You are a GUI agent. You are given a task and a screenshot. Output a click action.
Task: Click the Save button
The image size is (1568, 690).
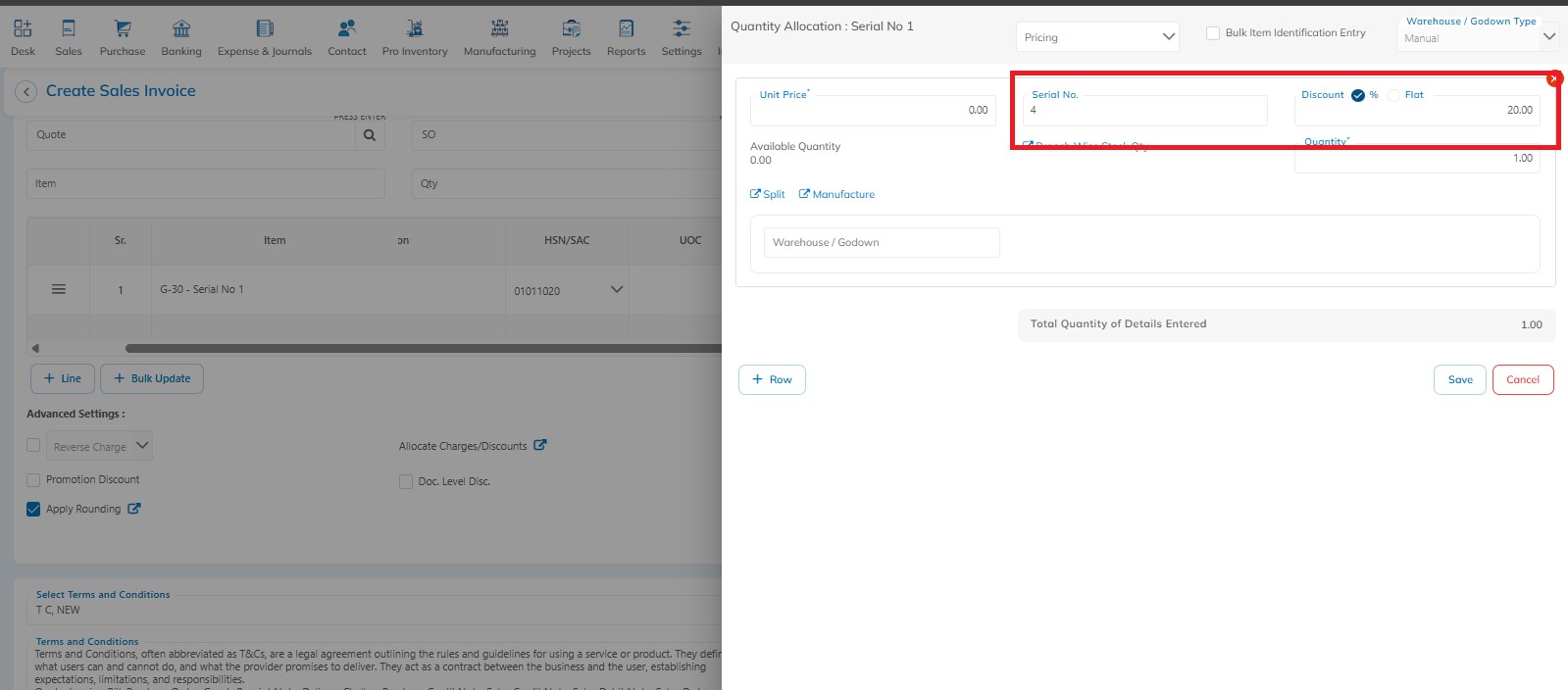pyautogui.click(x=1459, y=380)
